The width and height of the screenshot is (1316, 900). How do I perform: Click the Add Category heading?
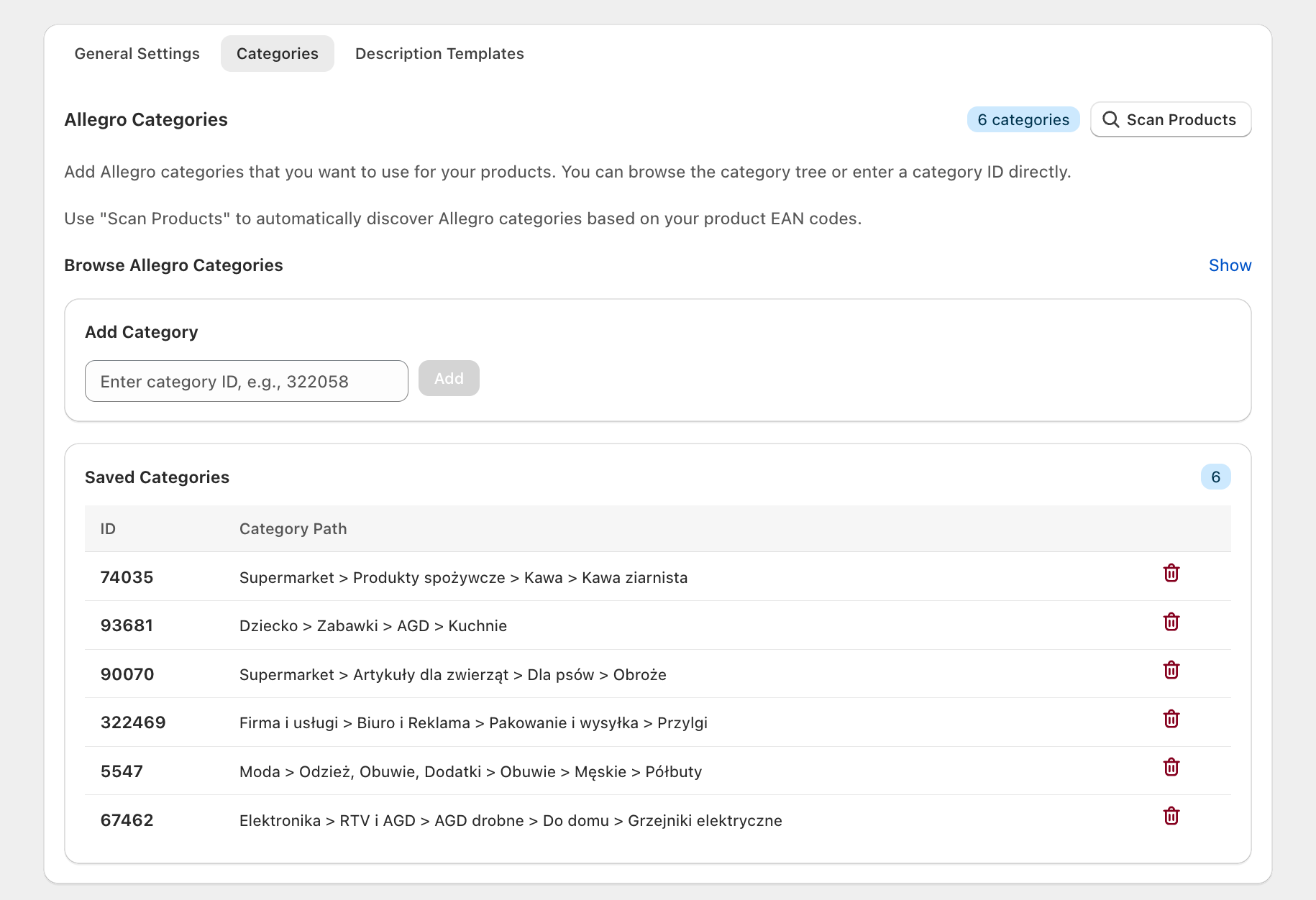(x=142, y=332)
